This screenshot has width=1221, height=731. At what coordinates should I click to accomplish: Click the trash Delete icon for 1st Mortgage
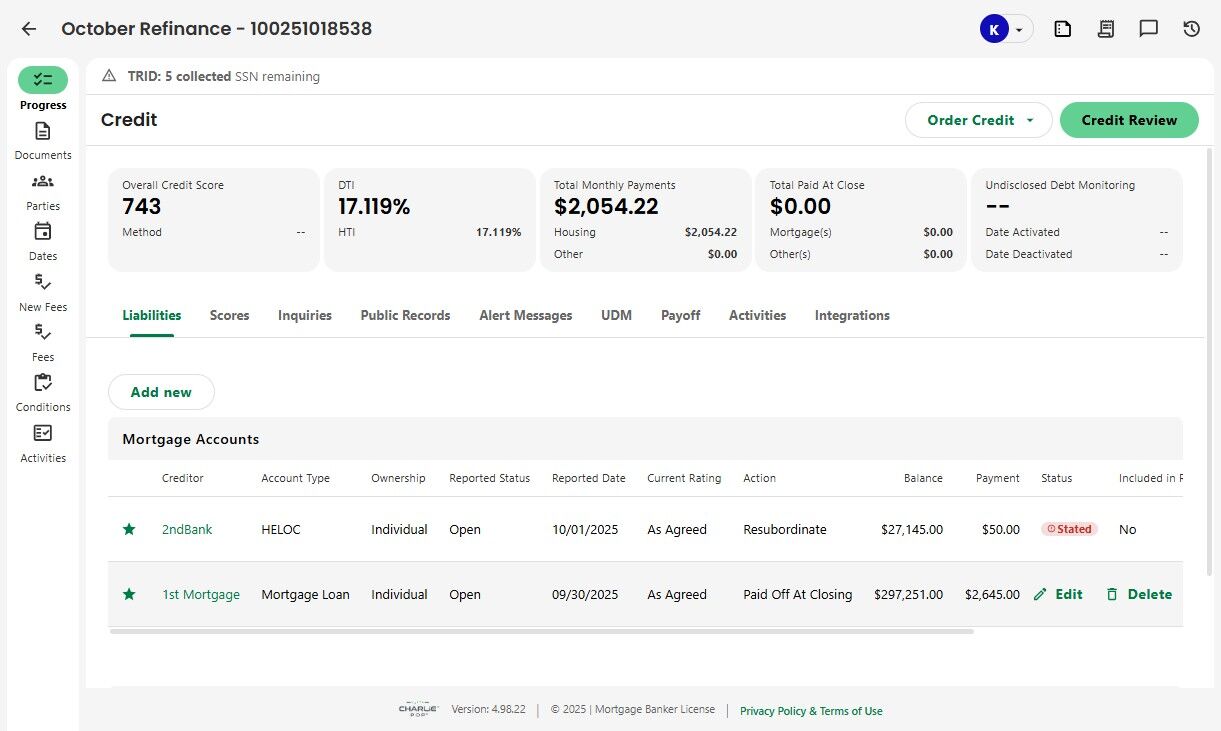(1112, 594)
